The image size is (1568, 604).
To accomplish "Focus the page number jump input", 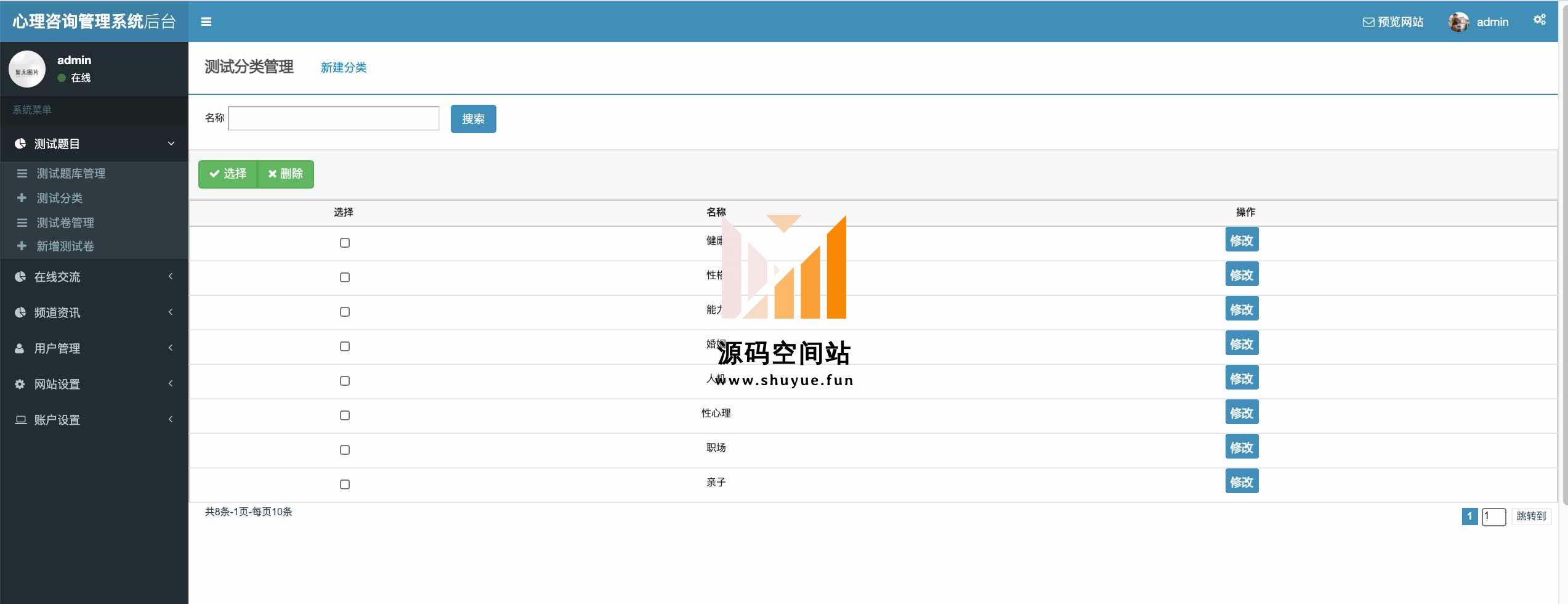I will tap(1493, 516).
